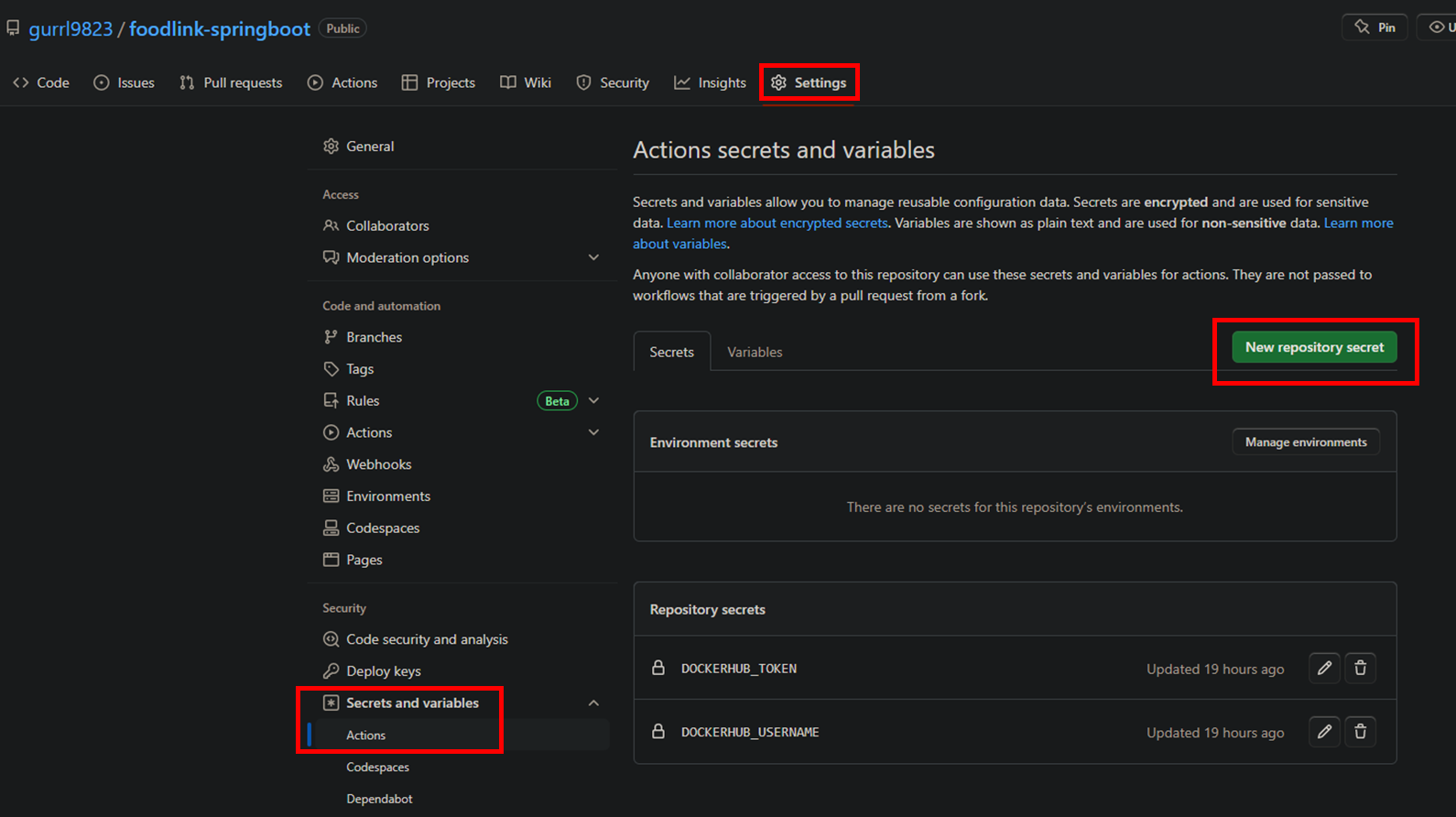Open Collaborators settings page
1456x817 pixels.
[x=387, y=225]
